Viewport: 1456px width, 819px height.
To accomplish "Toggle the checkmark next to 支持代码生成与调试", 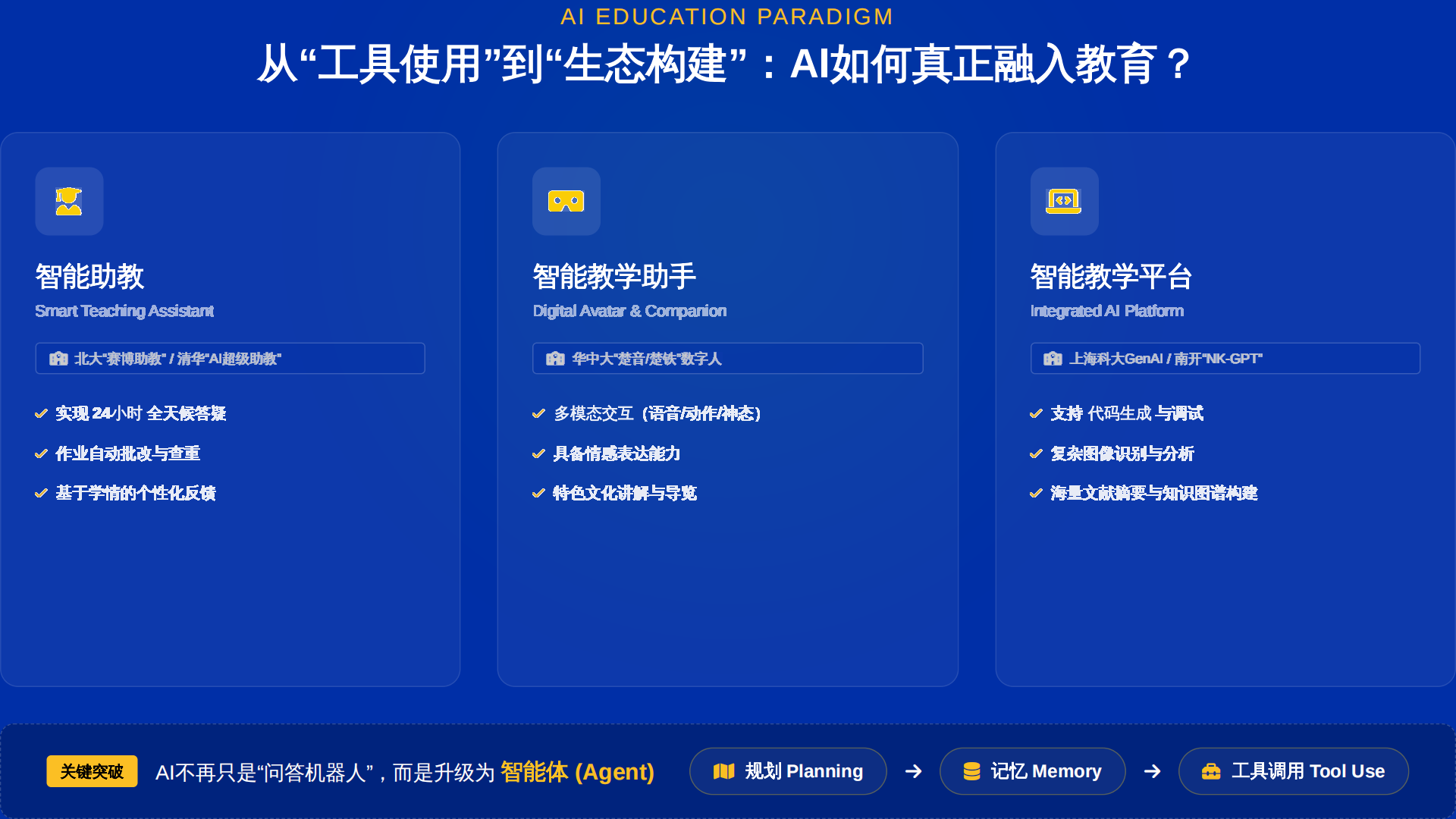I will [1036, 414].
